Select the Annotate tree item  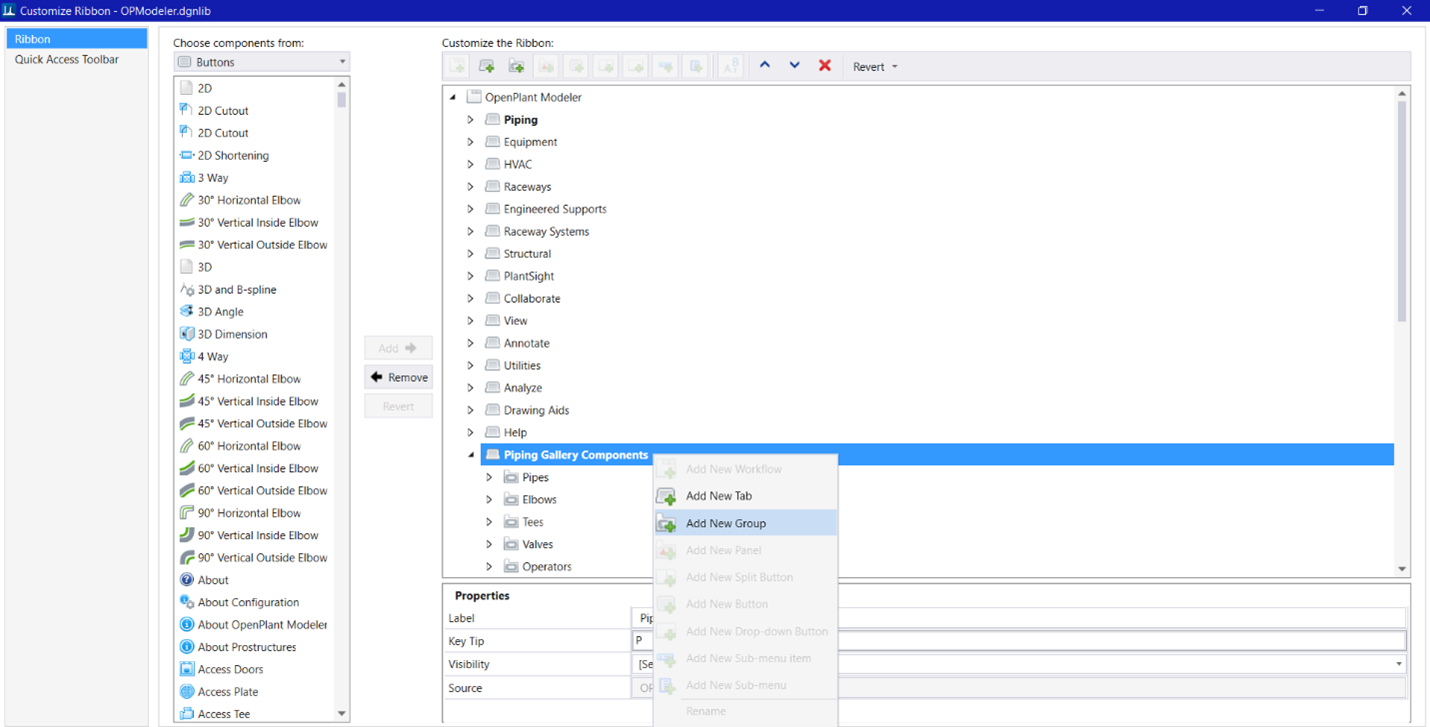(x=527, y=343)
